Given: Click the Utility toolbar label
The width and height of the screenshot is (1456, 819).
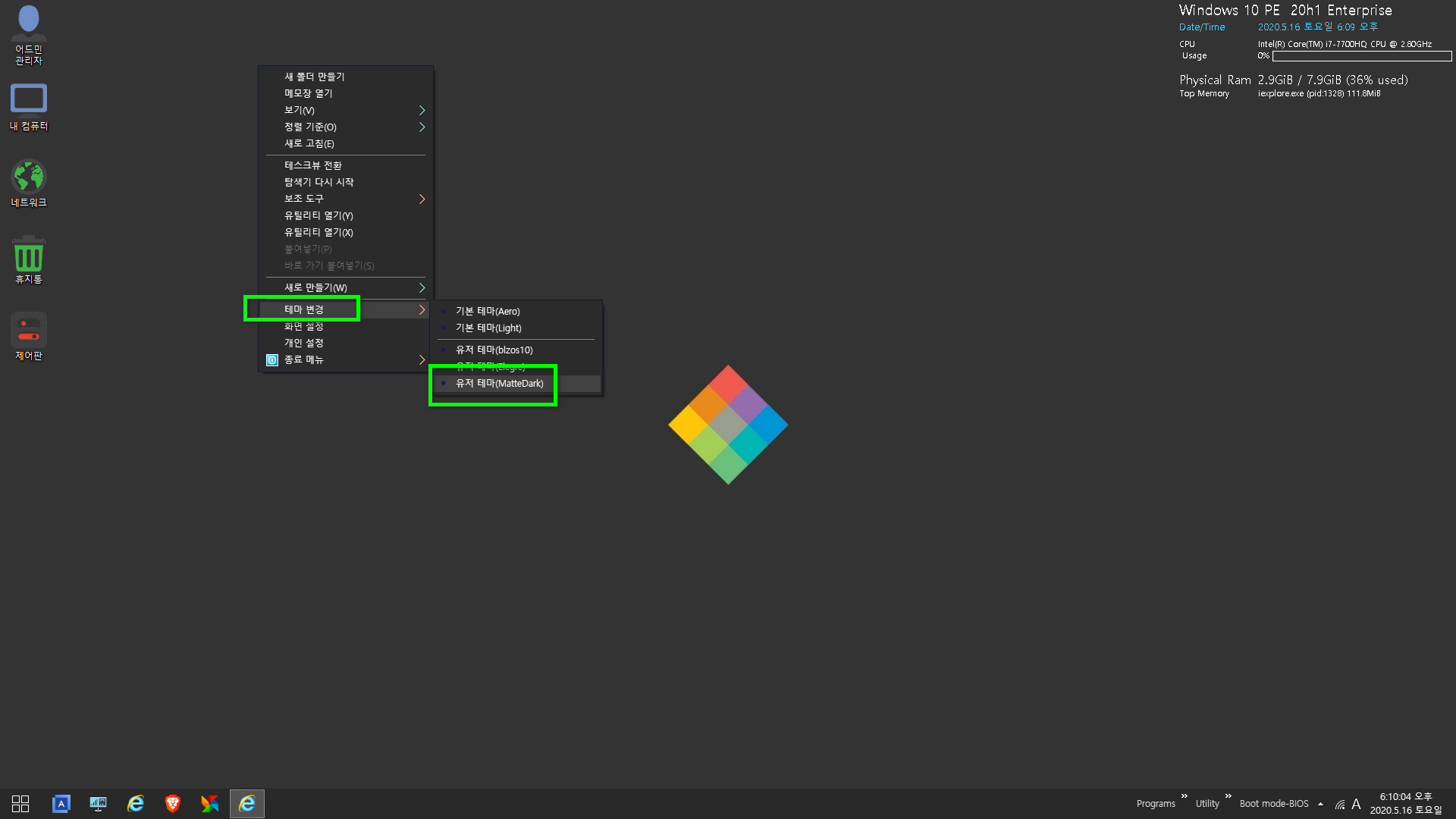Looking at the screenshot, I should point(1207,804).
